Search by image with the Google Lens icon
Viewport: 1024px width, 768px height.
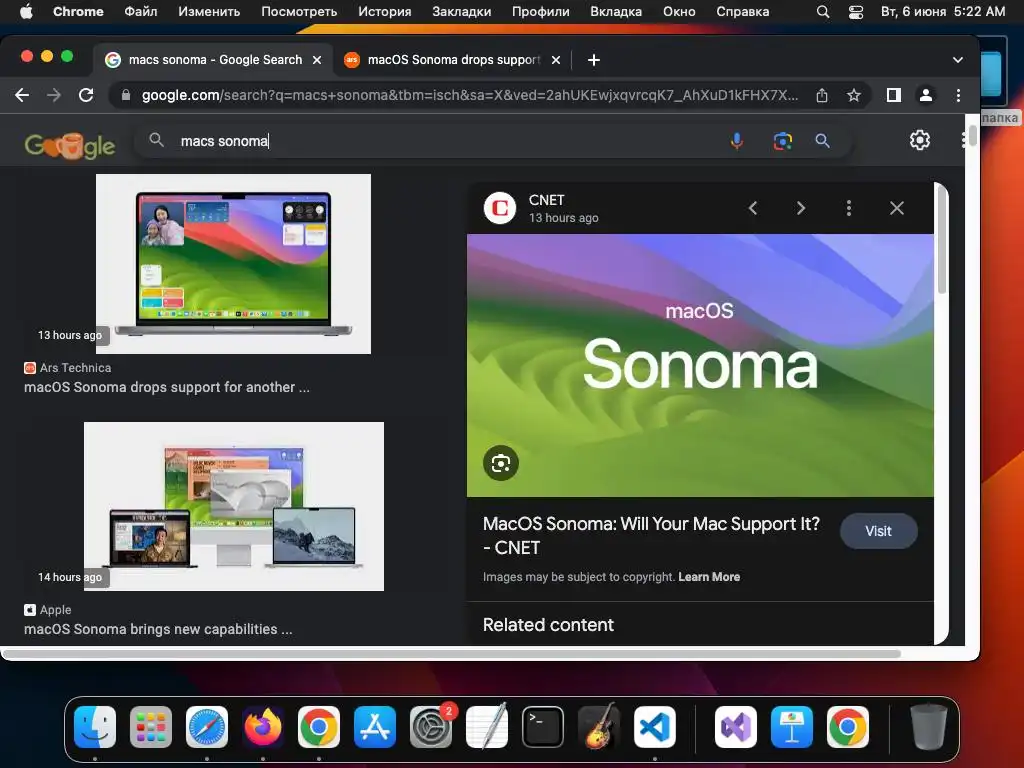(x=782, y=140)
